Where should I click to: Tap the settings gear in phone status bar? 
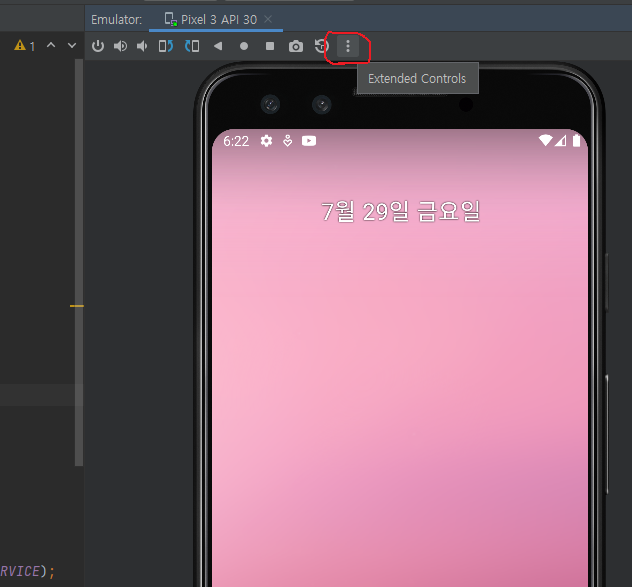(x=266, y=141)
